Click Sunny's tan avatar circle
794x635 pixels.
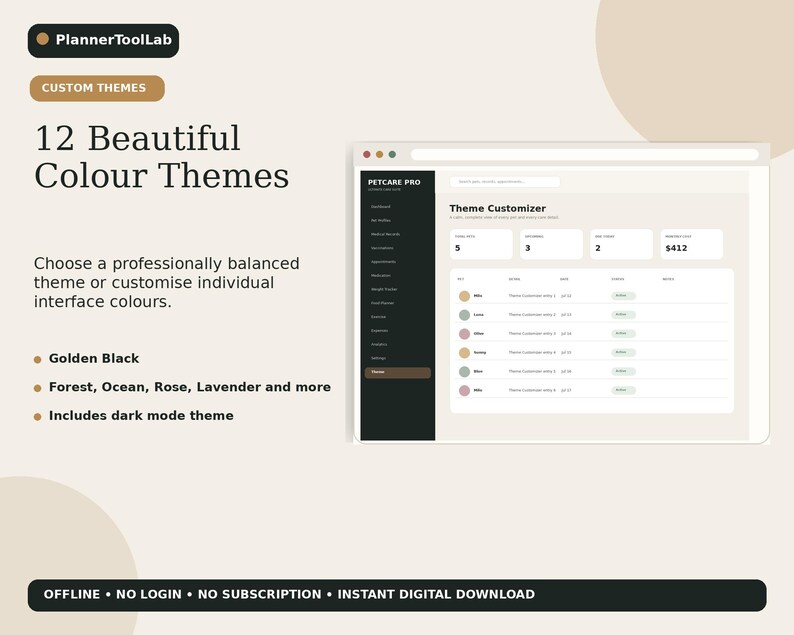point(464,353)
